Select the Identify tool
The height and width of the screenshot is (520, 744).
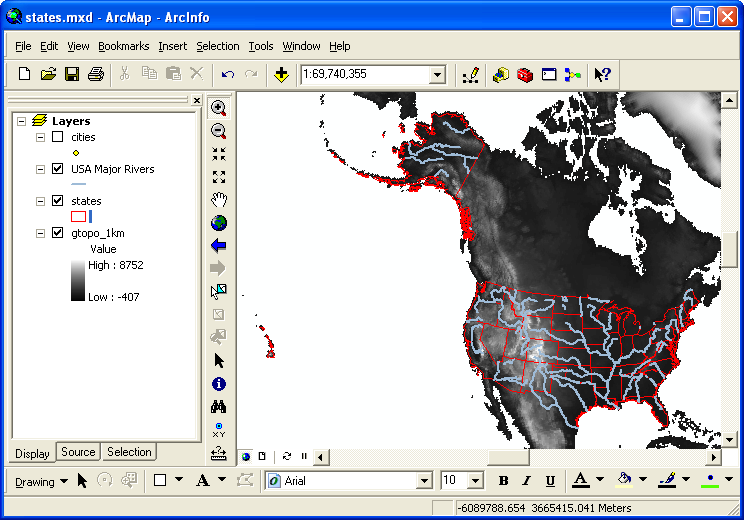click(219, 384)
